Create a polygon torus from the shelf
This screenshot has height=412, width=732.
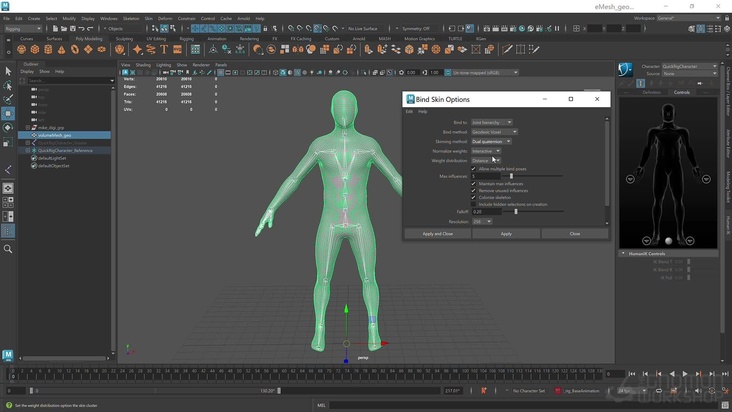[75, 49]
